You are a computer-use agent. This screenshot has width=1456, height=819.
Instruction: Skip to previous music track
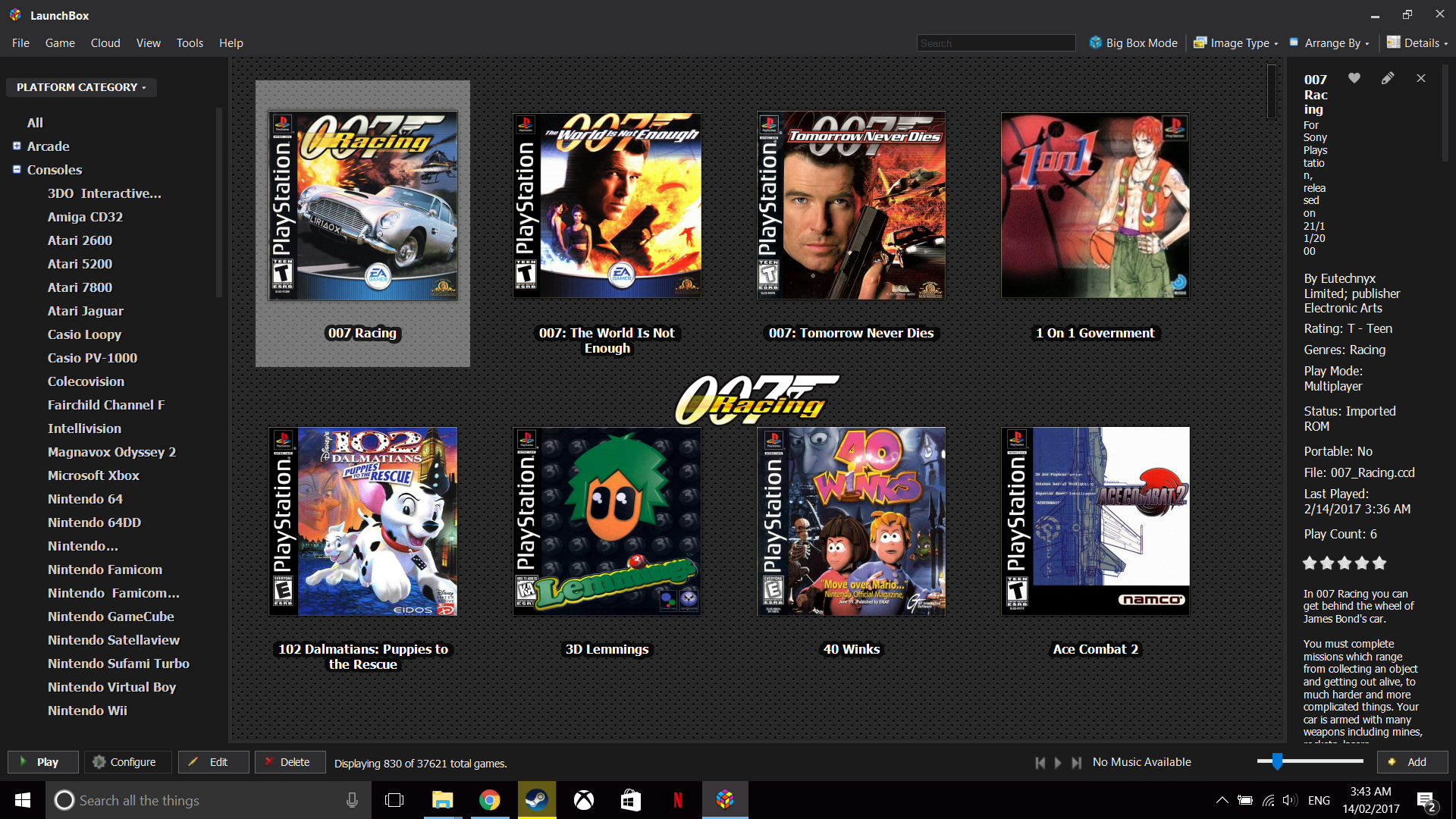click(x=1040, y=763)
